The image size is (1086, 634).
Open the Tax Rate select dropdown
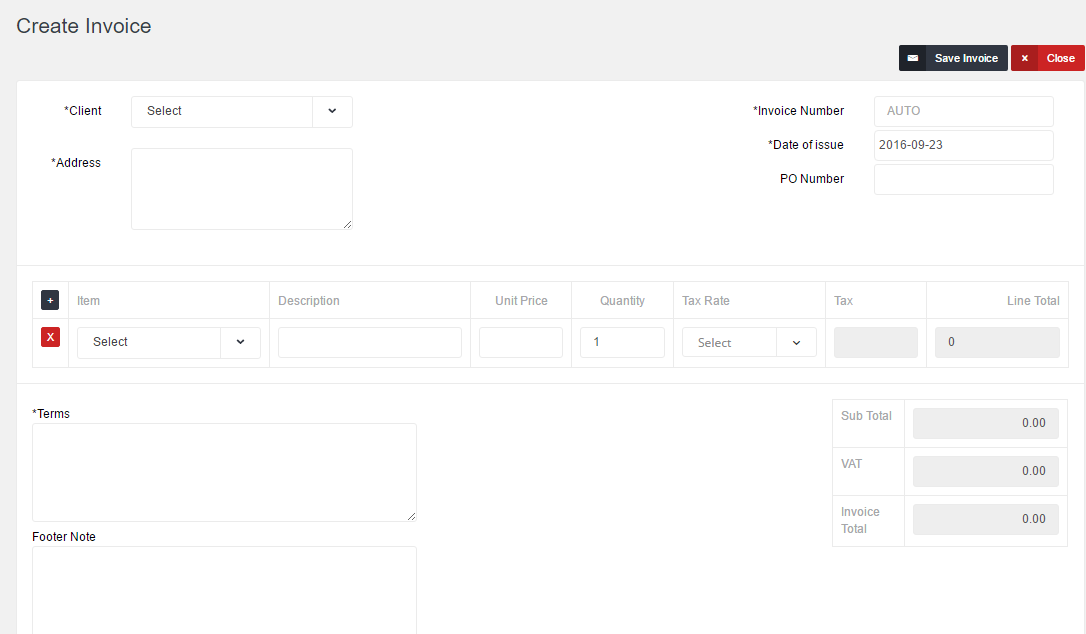point(796,342)
